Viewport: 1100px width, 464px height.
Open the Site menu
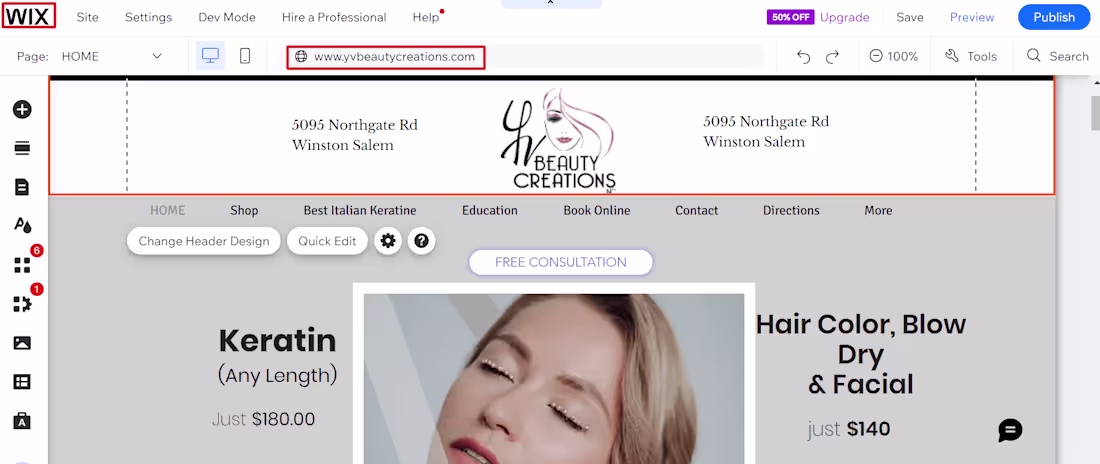88,18
